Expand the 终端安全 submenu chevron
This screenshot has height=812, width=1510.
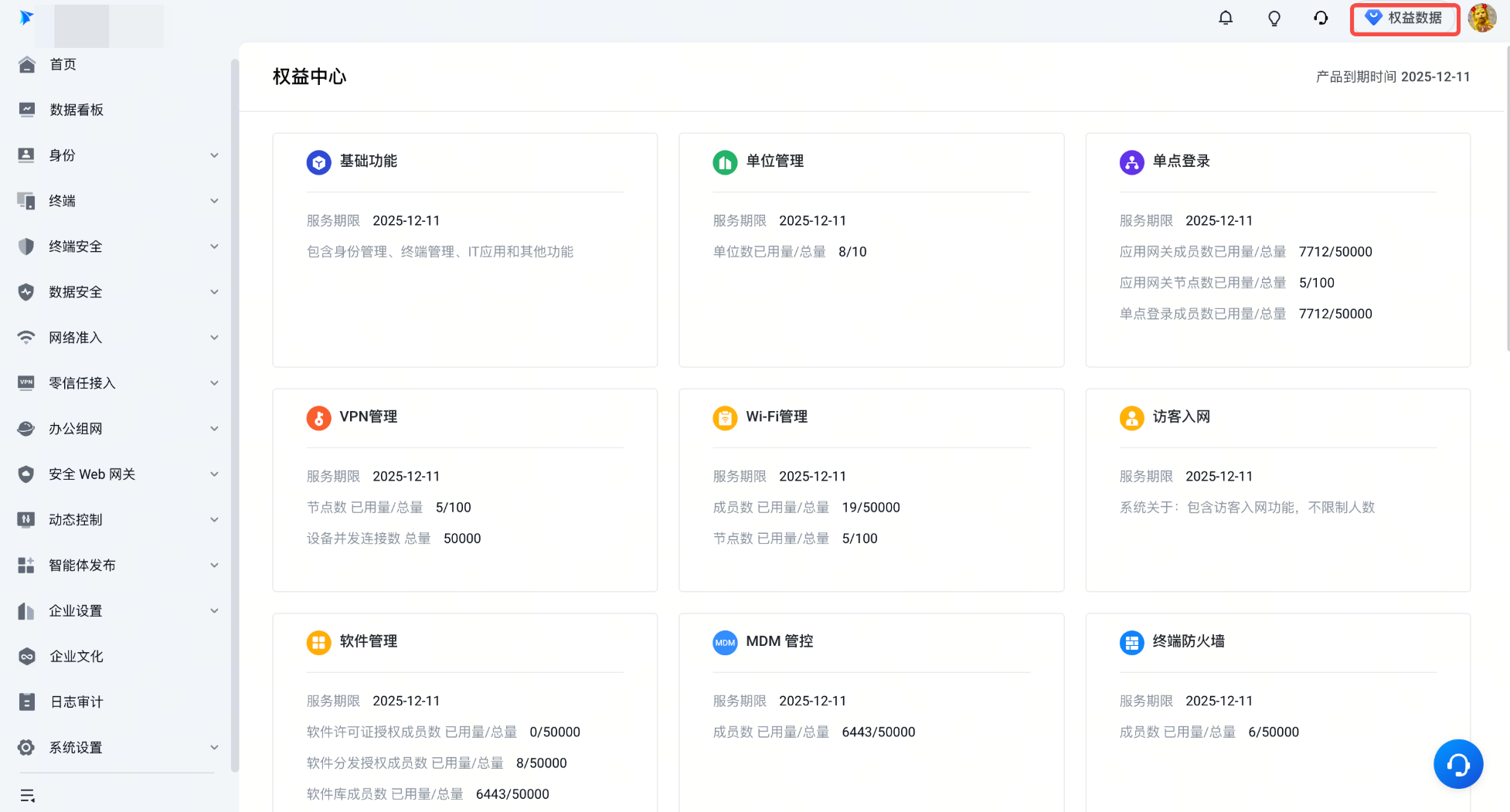point(214,246)
